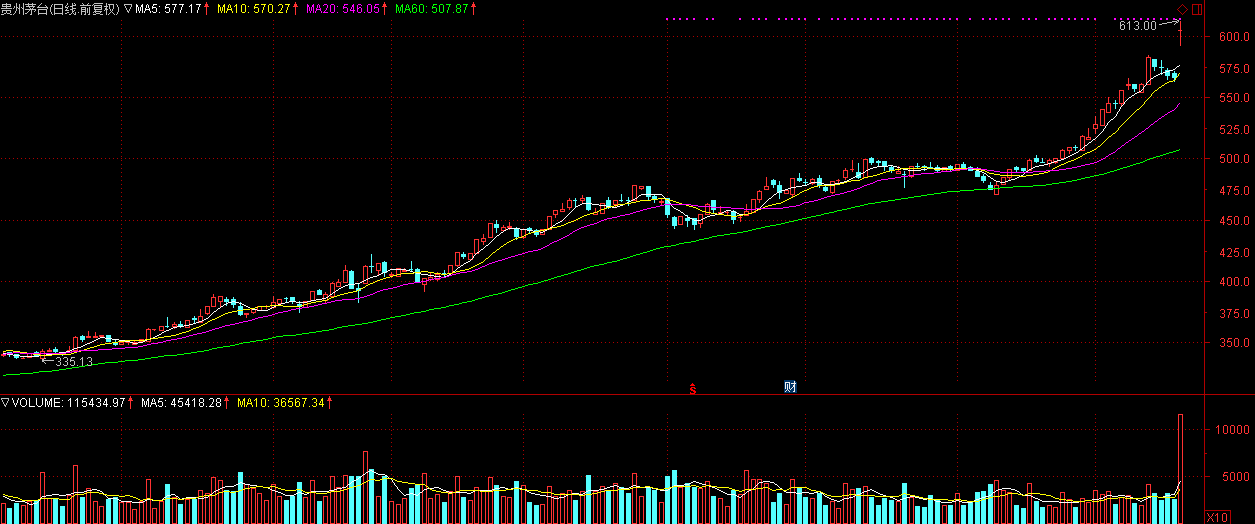
Task: Click the 550.0 price axis label
Action: click(1234, 98)
